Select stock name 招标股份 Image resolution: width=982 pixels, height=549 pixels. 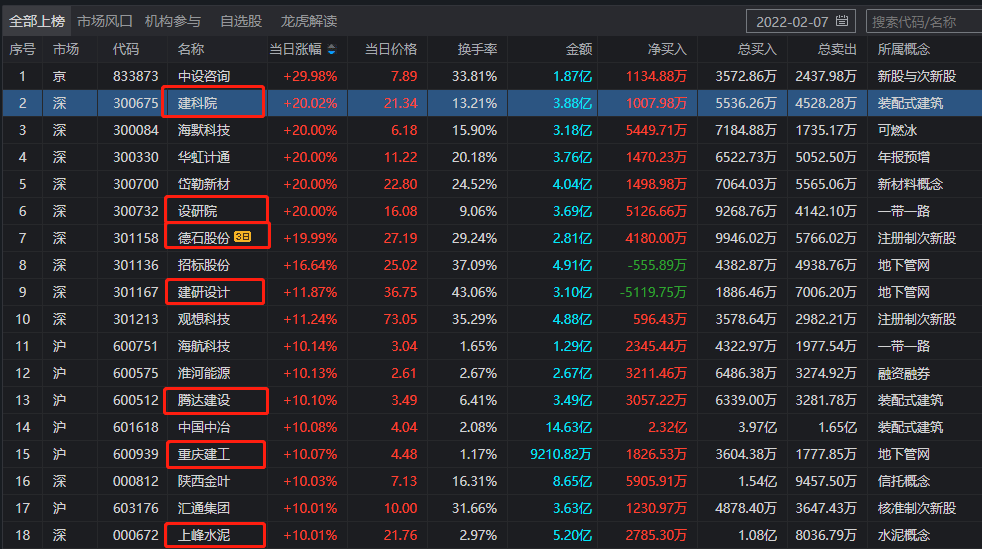(x=204, y=265)
